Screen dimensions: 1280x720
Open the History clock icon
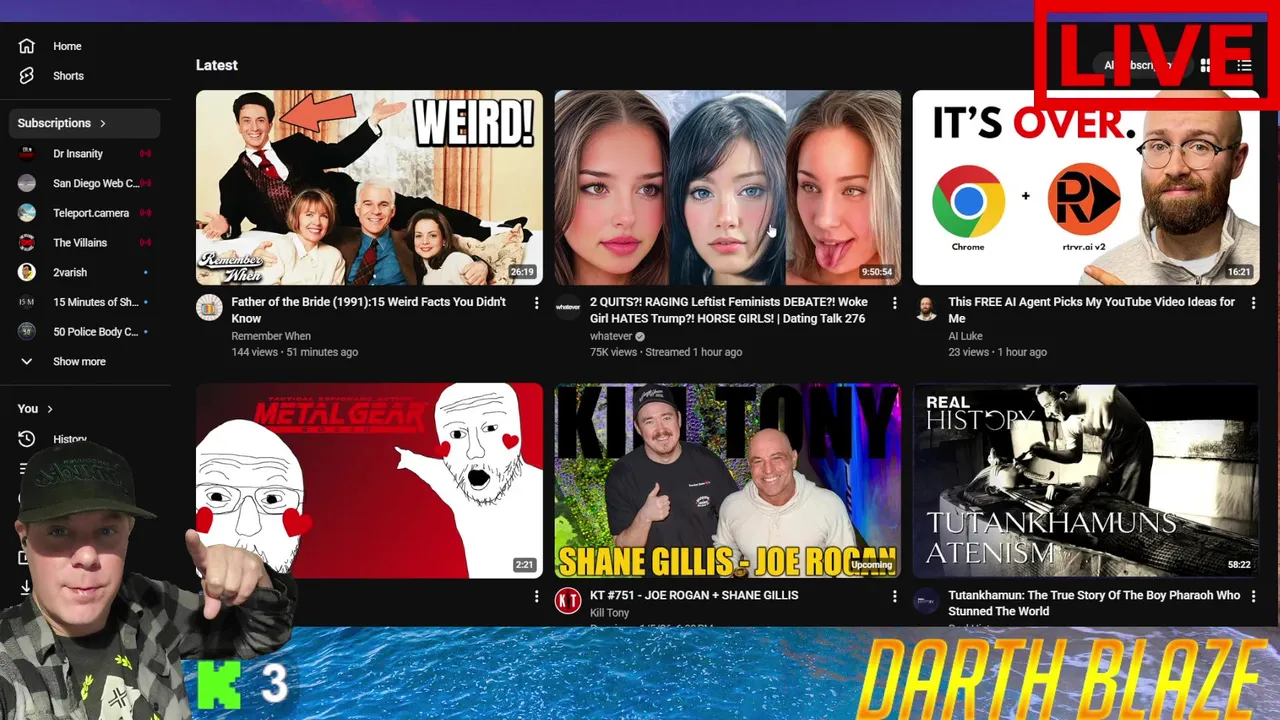point(27,439)
